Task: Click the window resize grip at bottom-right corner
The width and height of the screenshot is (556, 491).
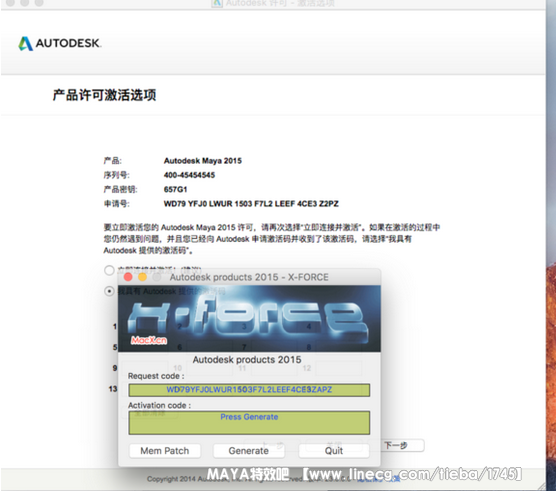Action: pos(541,486)
